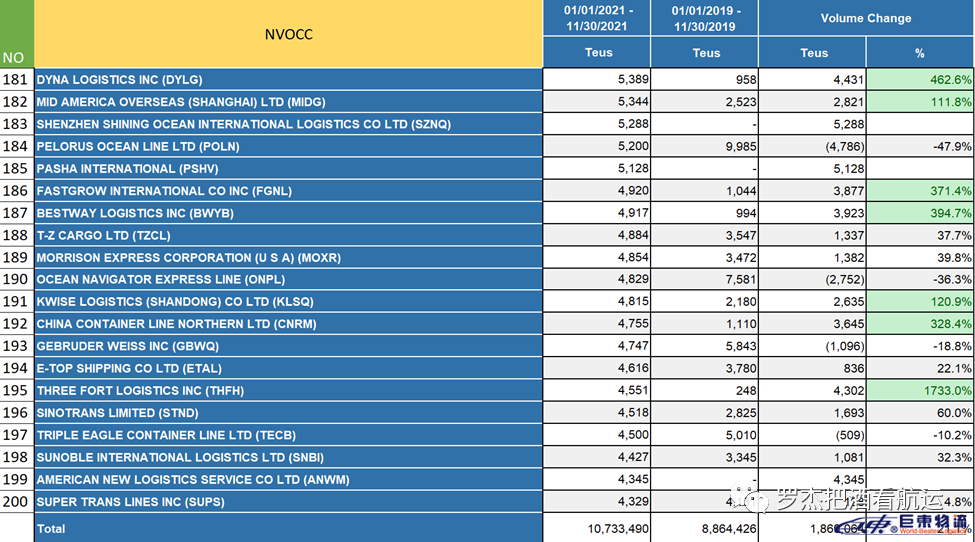The height and width of the screenshot is (542, 975).
Task: Select the -47.9% percentage cell
Action: tap(920, 147)
